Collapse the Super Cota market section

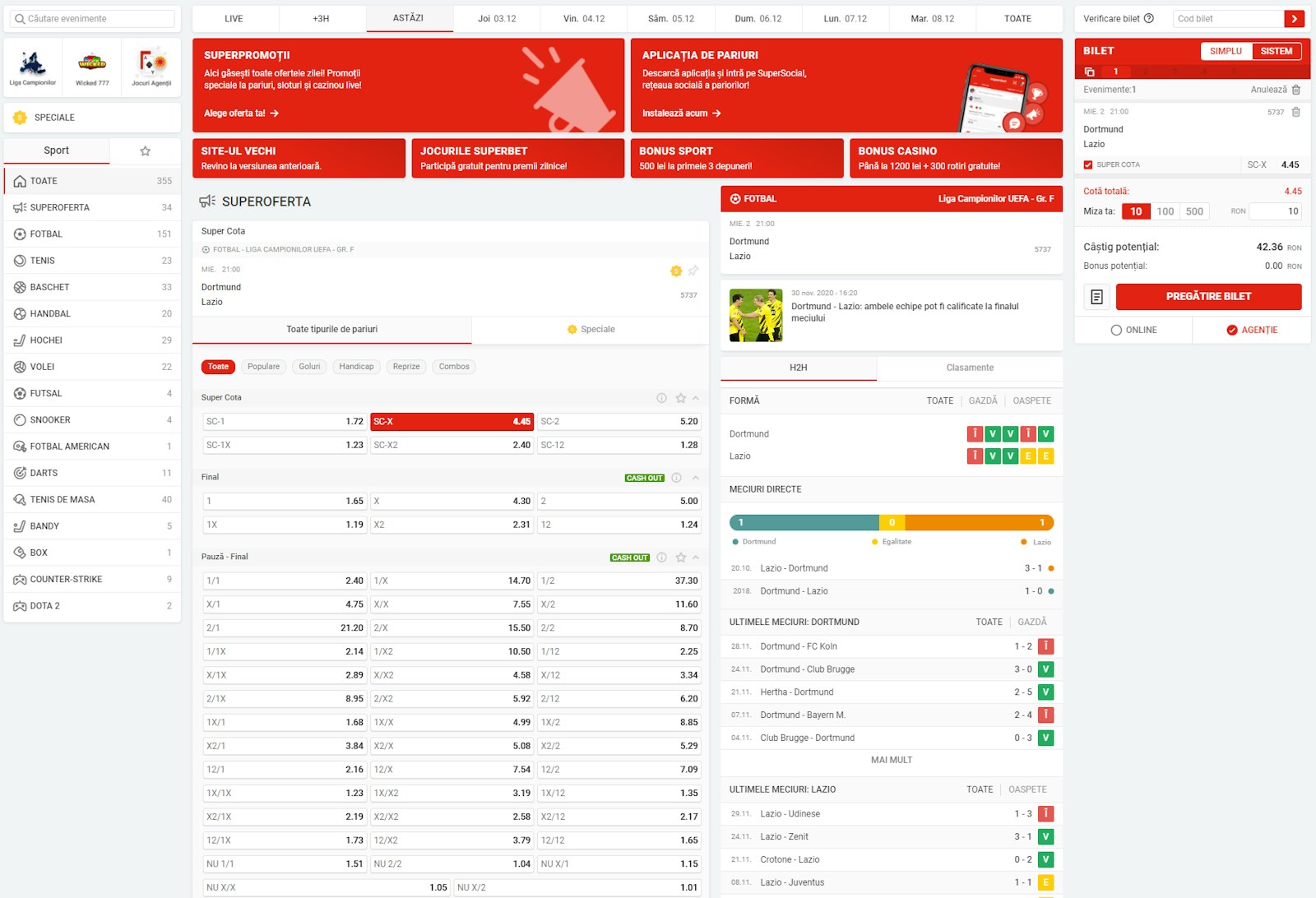click(696, 398)
